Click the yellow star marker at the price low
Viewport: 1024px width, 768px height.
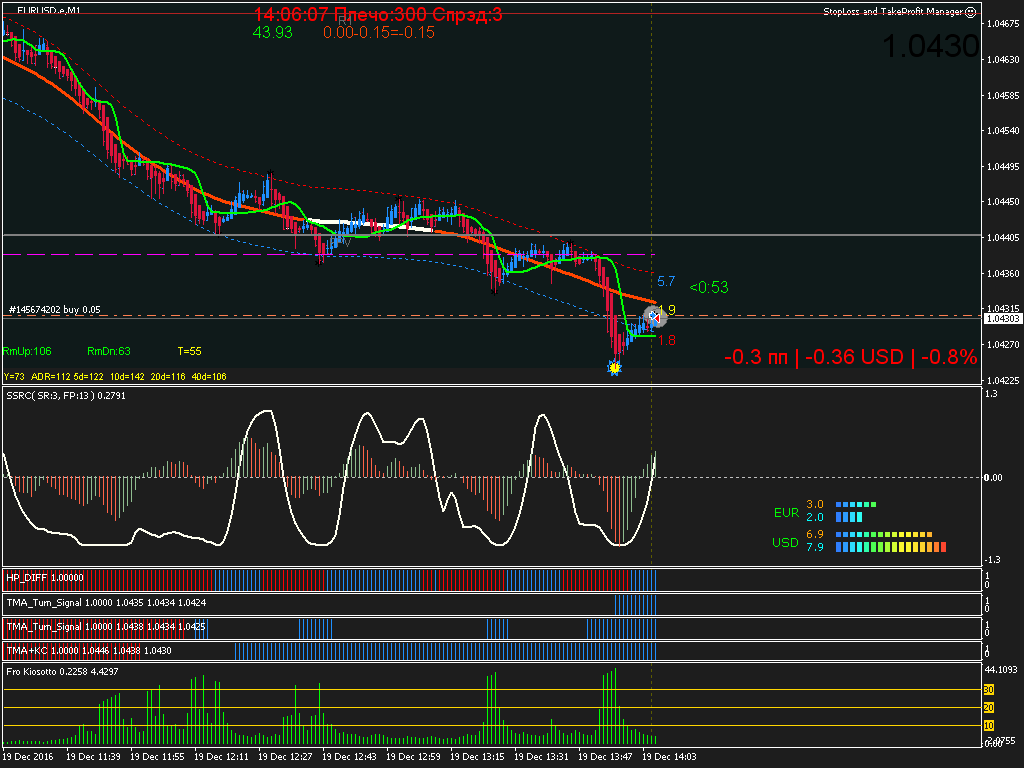click(614, 368)
